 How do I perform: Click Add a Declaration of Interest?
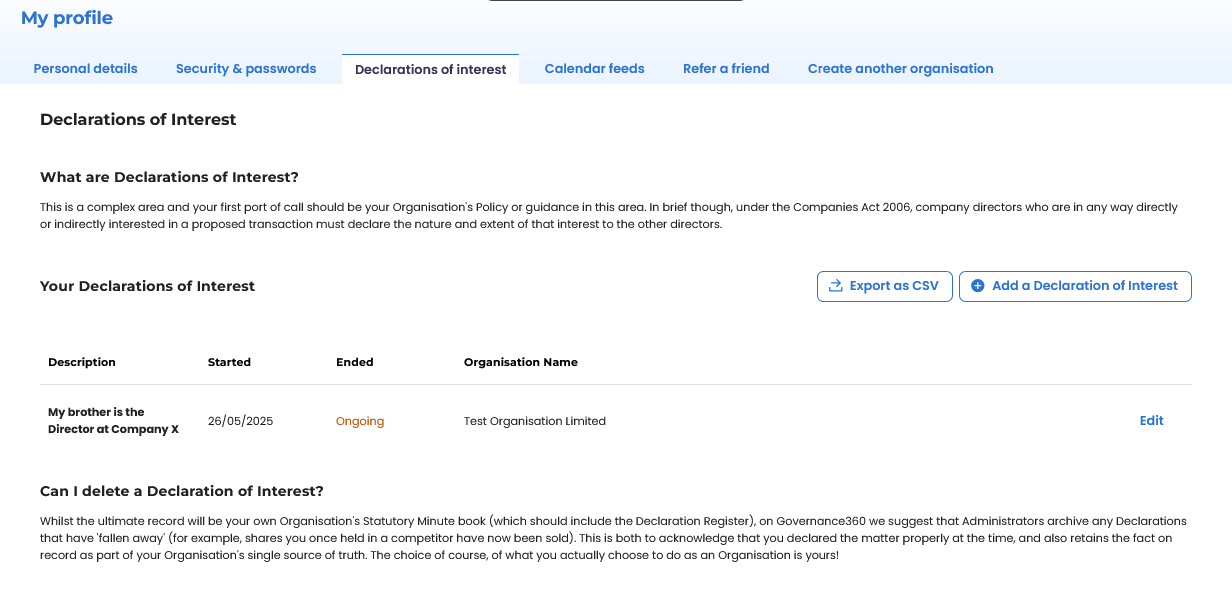pyautogui.click(x=1075, y=286)
